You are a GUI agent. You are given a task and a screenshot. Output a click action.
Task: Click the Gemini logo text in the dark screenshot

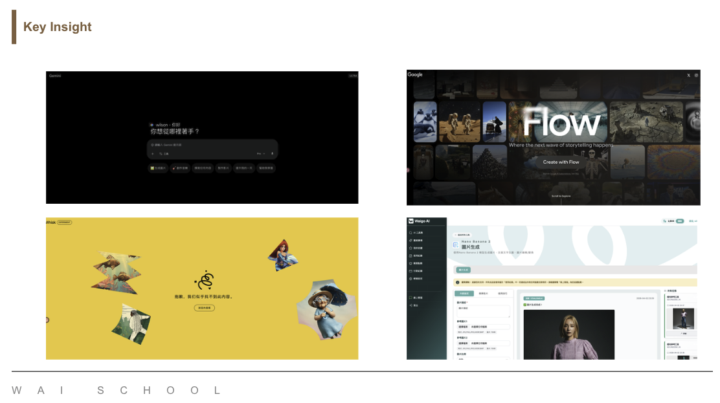[x=55, y=76]
